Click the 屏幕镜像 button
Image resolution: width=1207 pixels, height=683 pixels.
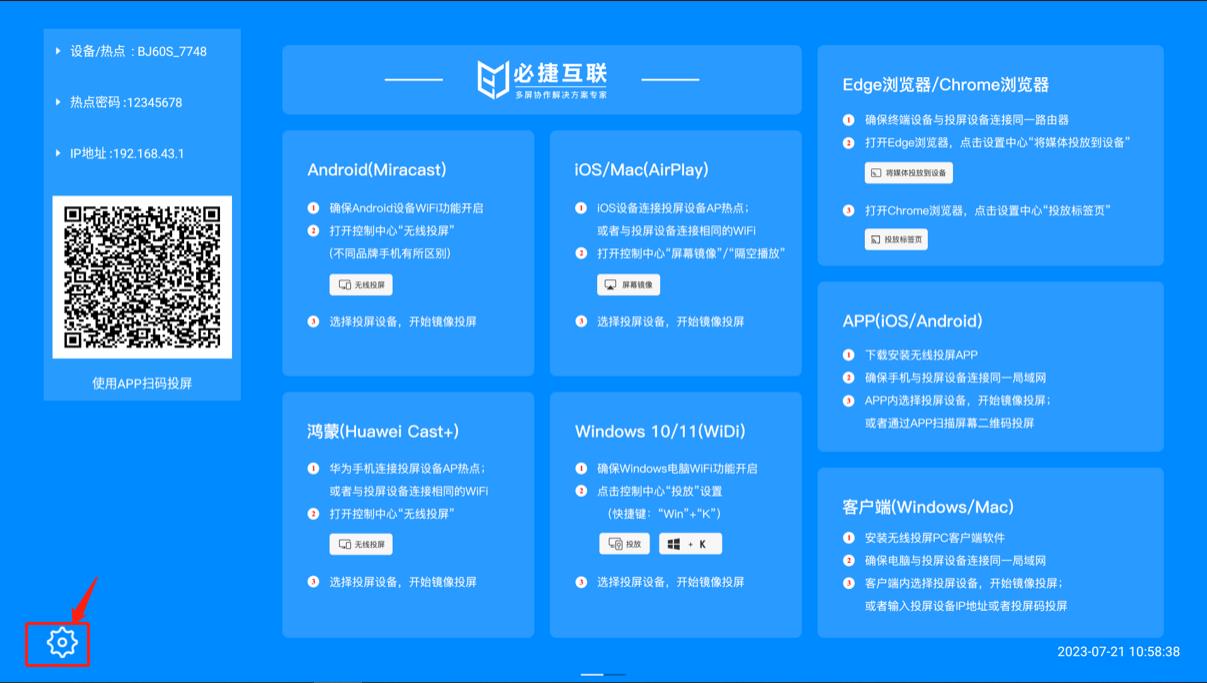[629, 285]
